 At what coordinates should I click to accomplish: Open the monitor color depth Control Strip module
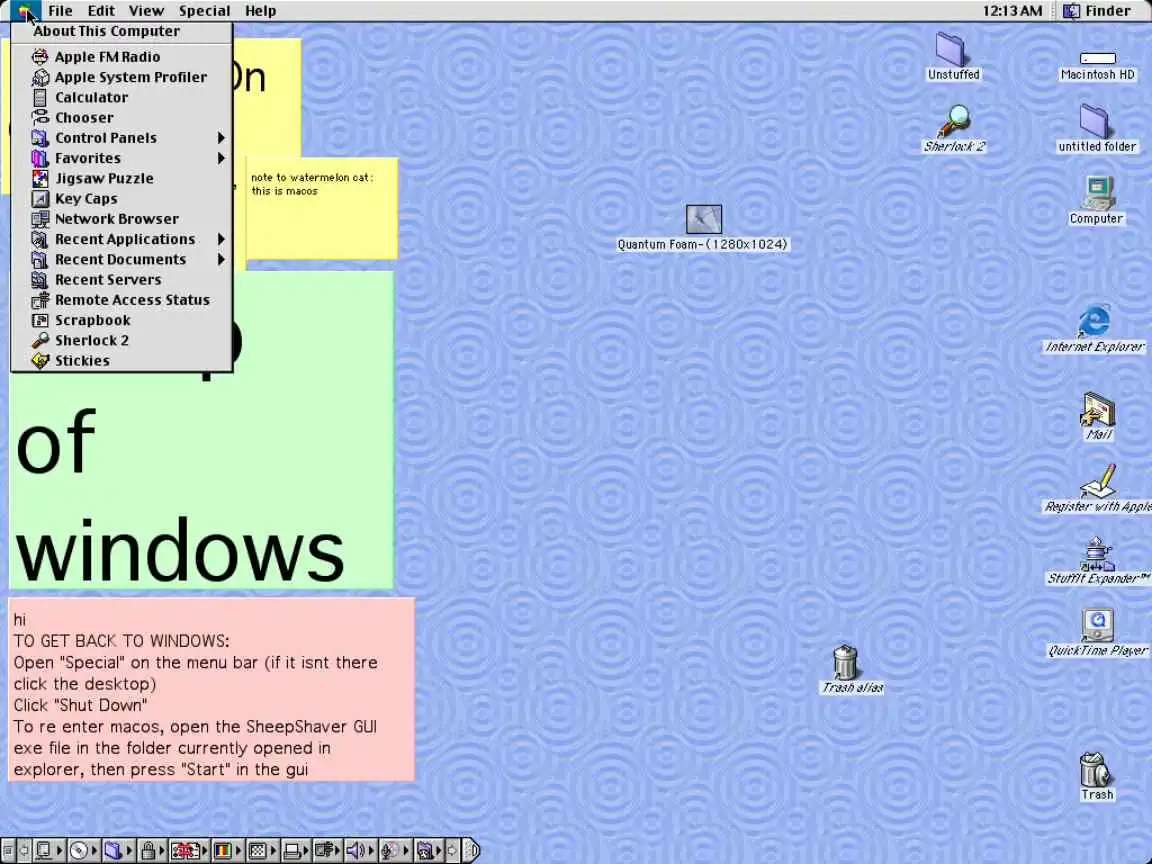(228, 851)
